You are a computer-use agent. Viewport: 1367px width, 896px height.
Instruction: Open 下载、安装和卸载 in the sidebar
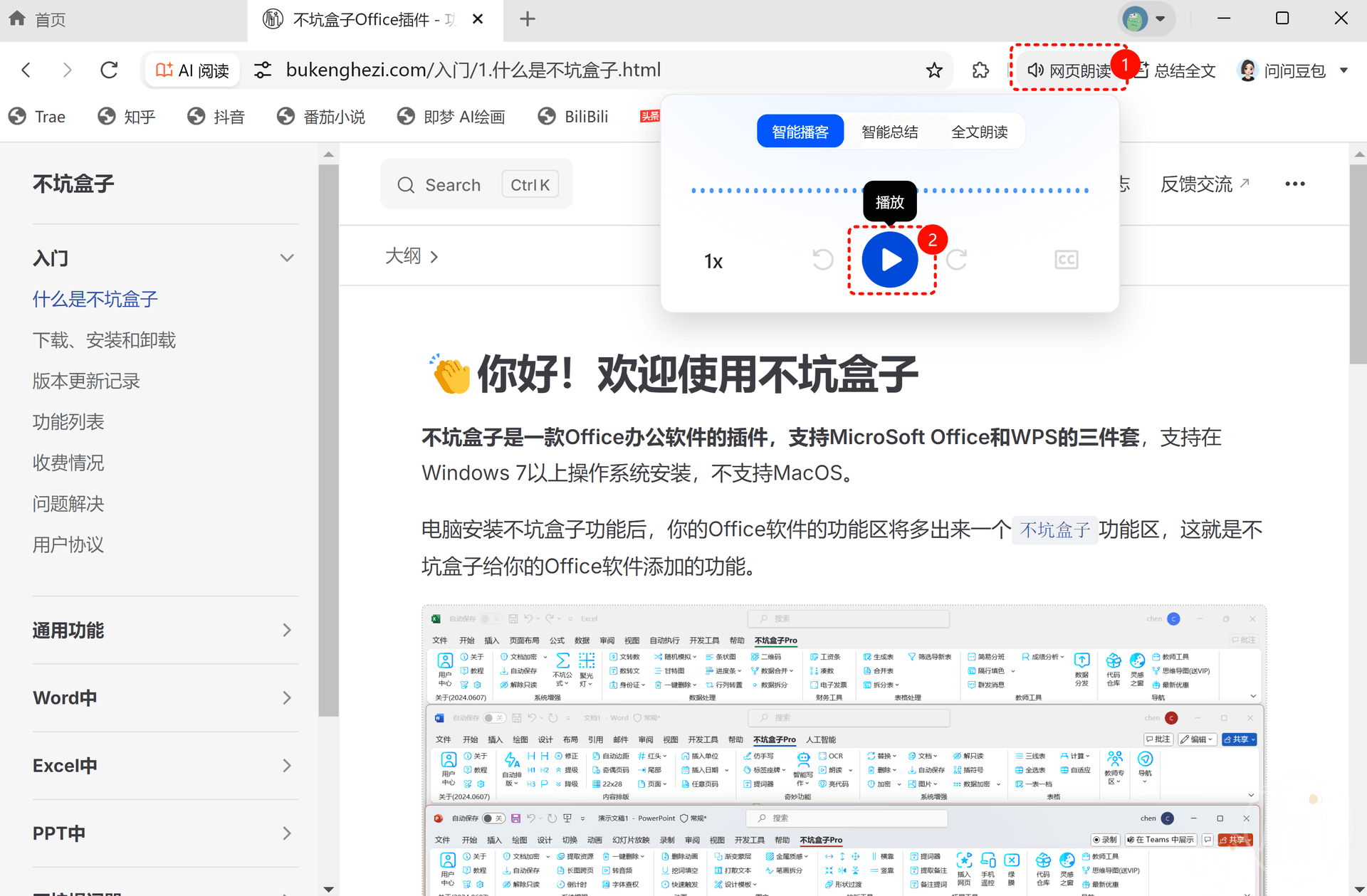pos(104,340)
